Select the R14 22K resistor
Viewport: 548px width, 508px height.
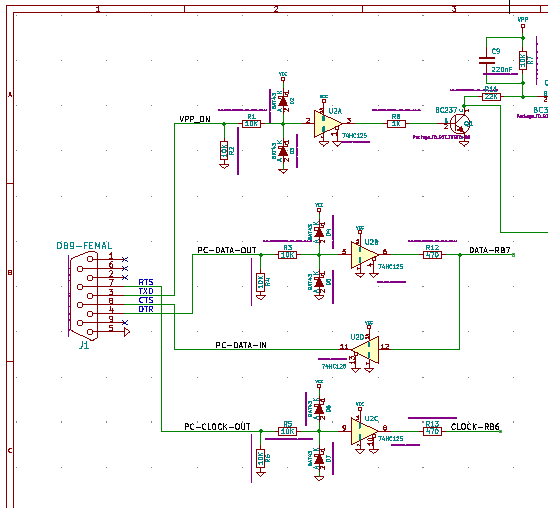[x=491, y=97]
